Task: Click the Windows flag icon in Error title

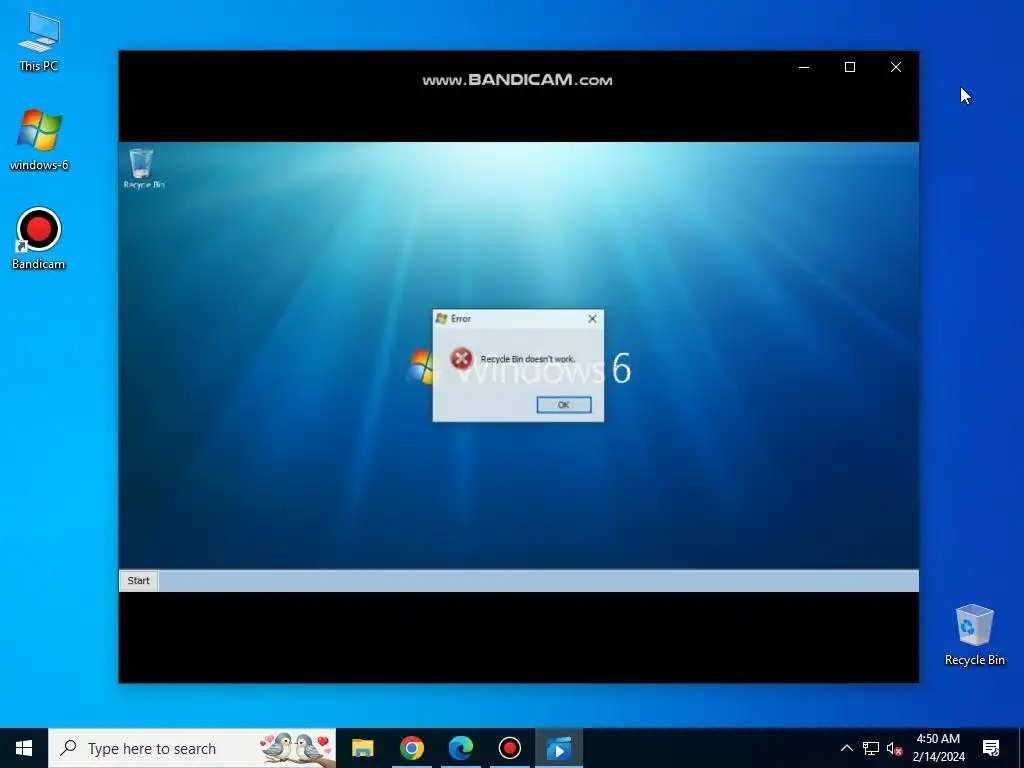Action: (441, 319)
